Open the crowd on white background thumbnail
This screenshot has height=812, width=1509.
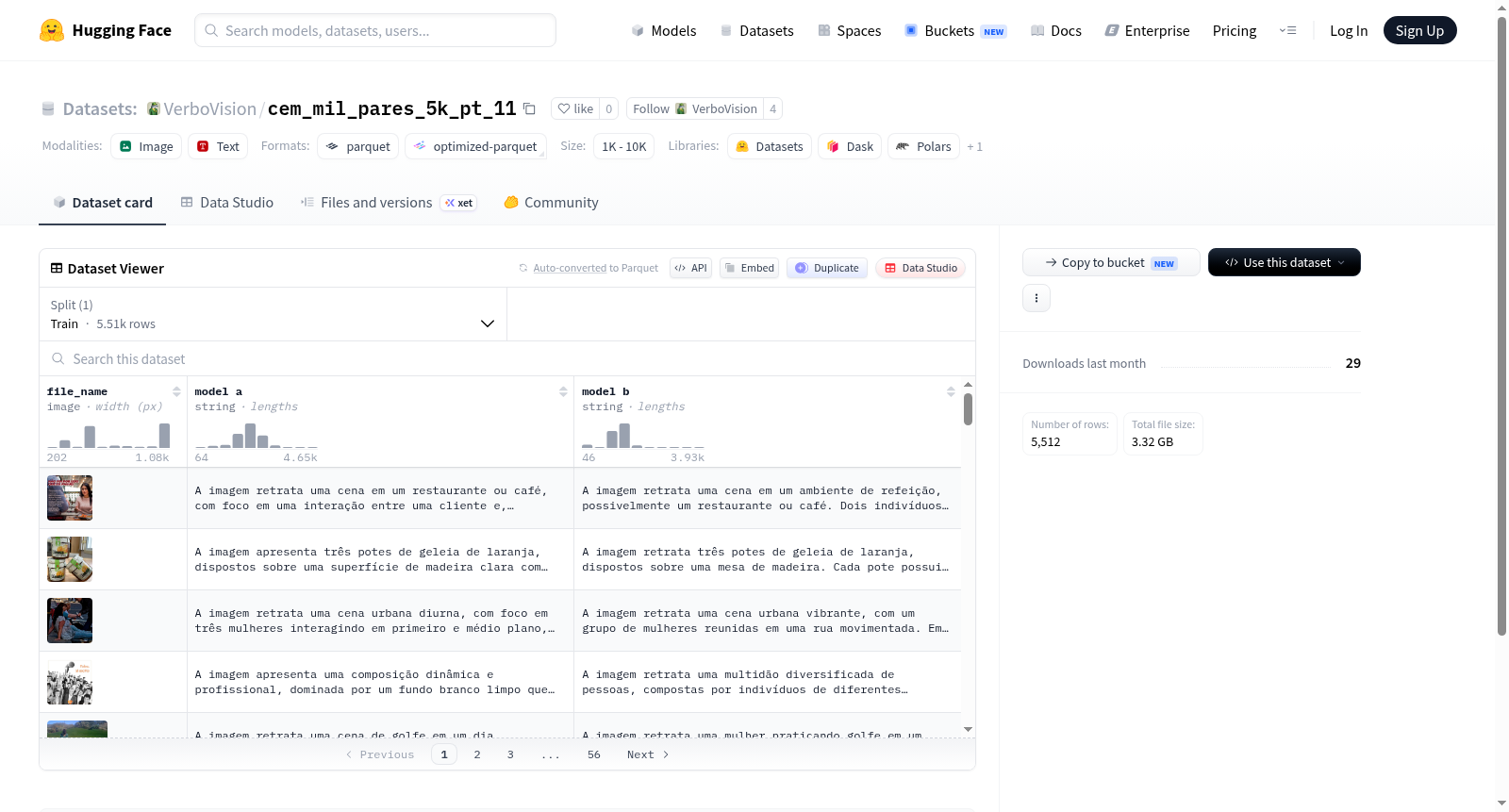(x=70, y=682)
